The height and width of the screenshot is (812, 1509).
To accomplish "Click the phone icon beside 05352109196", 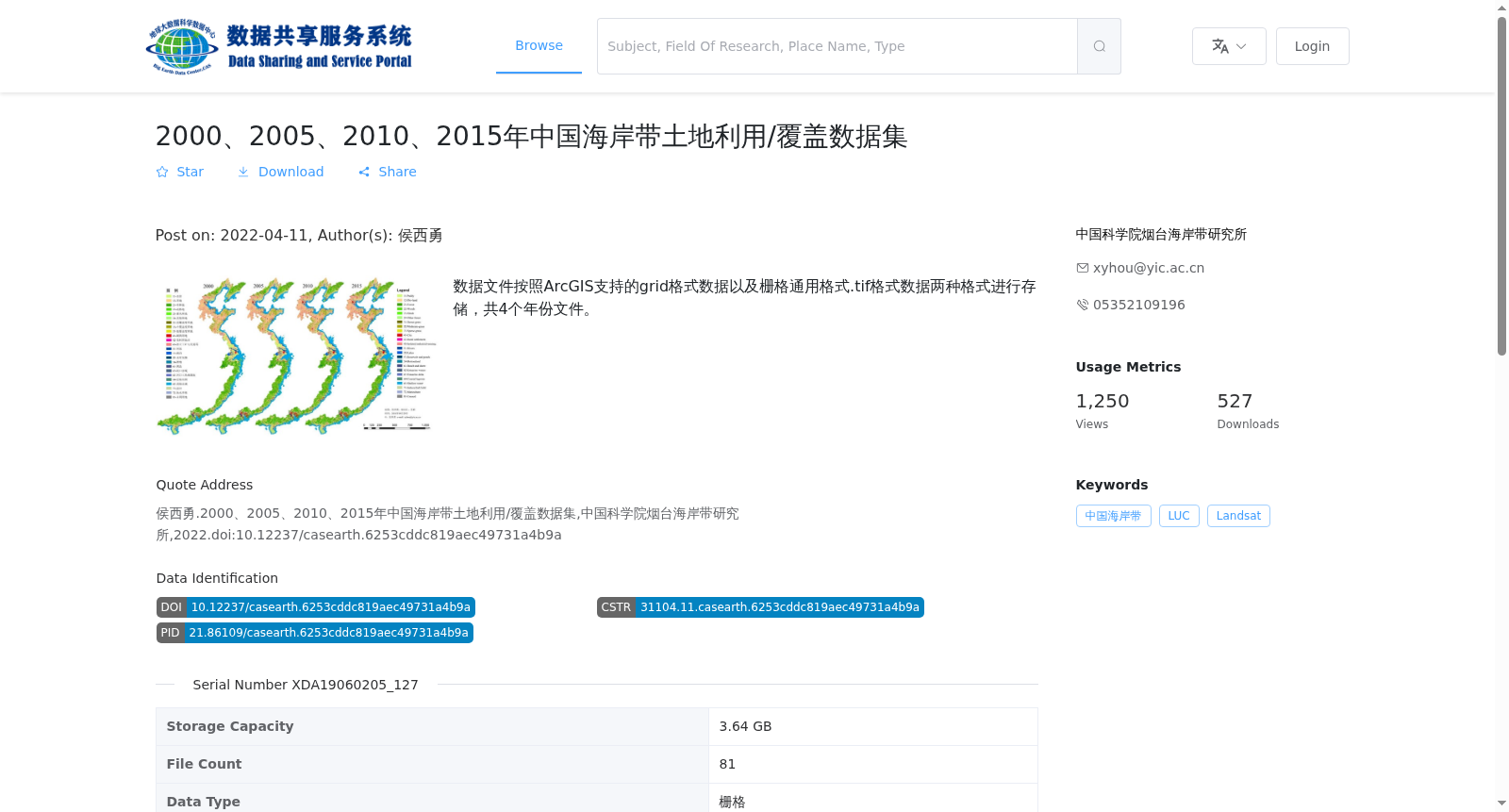I will click(1083, 305).
